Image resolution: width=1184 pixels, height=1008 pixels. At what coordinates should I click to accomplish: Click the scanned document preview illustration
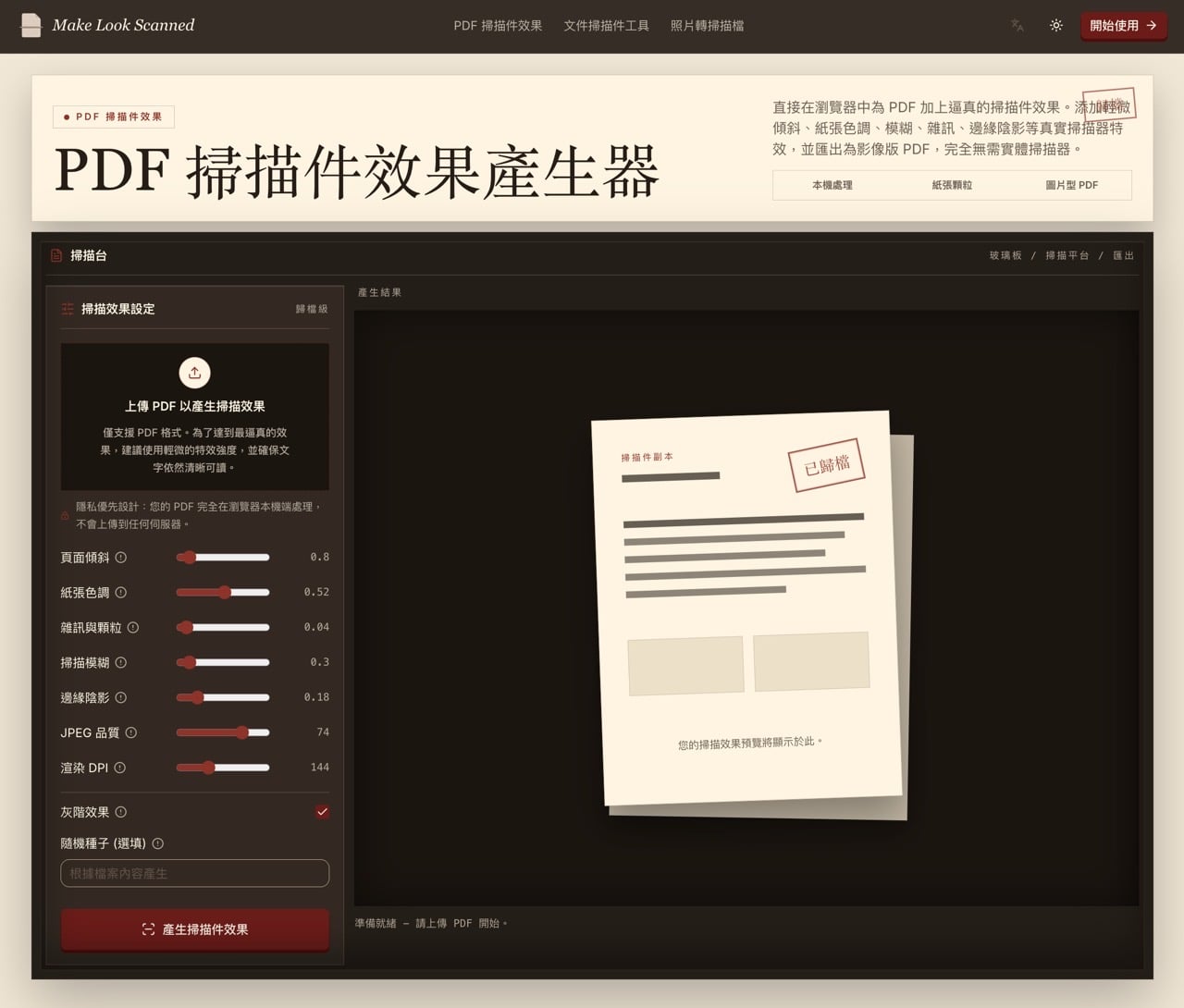pyautogui.click(x=750, y=615)
